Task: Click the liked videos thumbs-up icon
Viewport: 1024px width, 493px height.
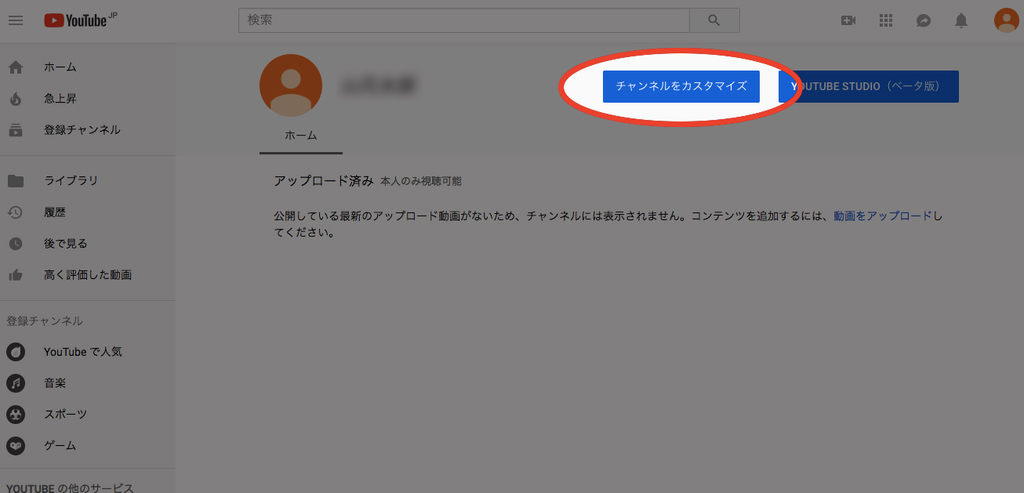Action: tap(15, 275)
